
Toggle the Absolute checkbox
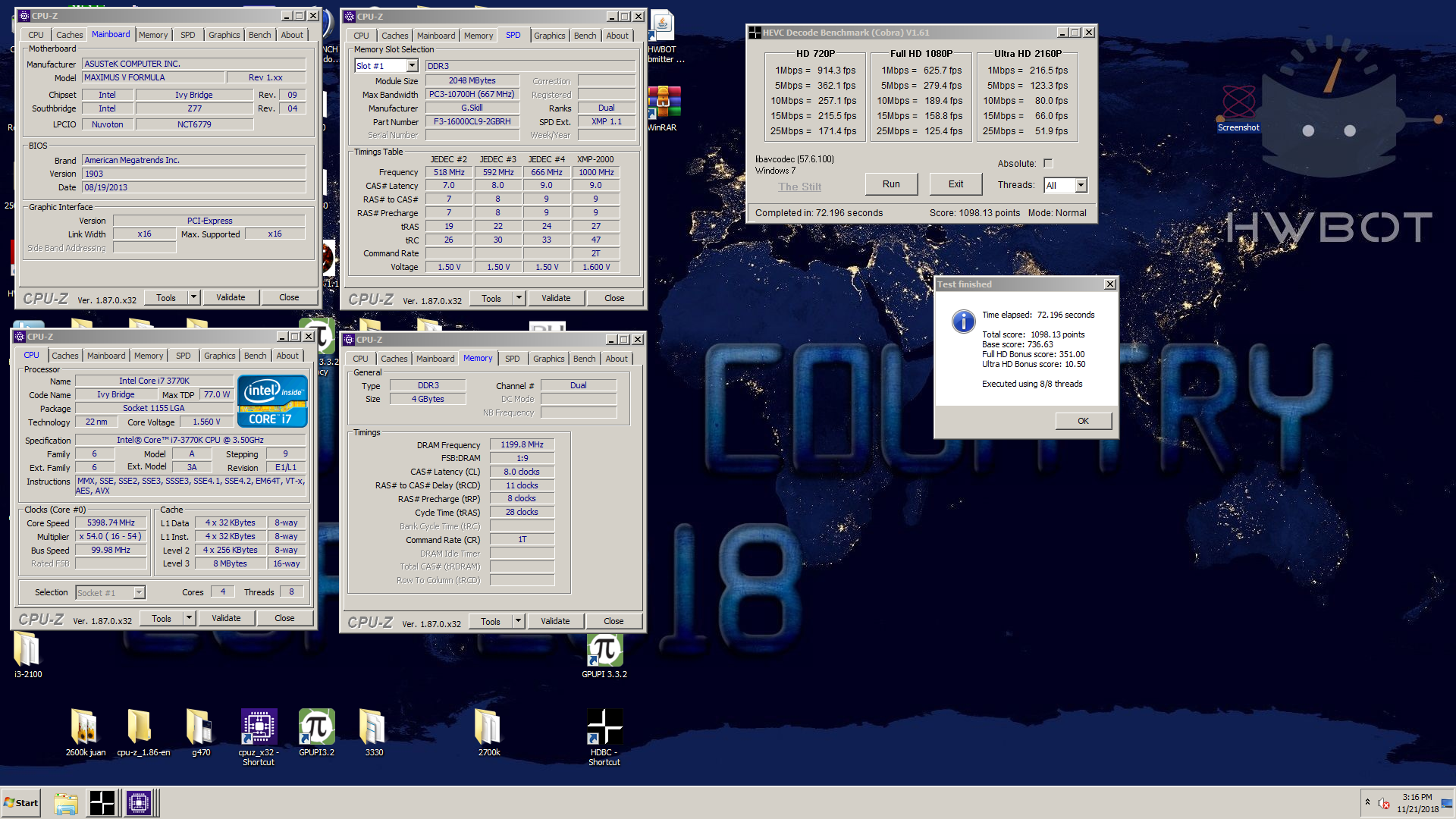pos(1048,163)
